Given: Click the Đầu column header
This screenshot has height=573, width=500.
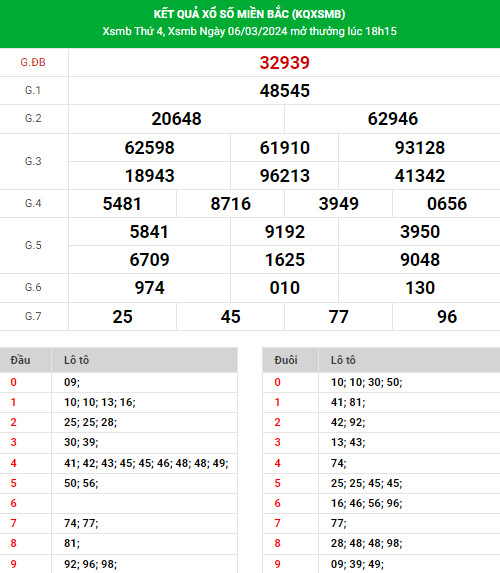Looking at the screenshot, I should 20,360.
